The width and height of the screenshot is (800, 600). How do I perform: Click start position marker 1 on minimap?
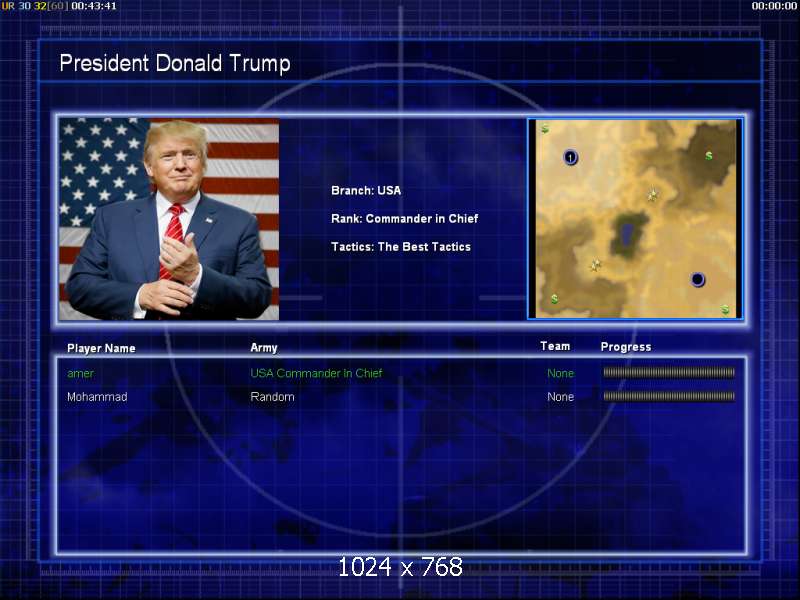[570, 158]
